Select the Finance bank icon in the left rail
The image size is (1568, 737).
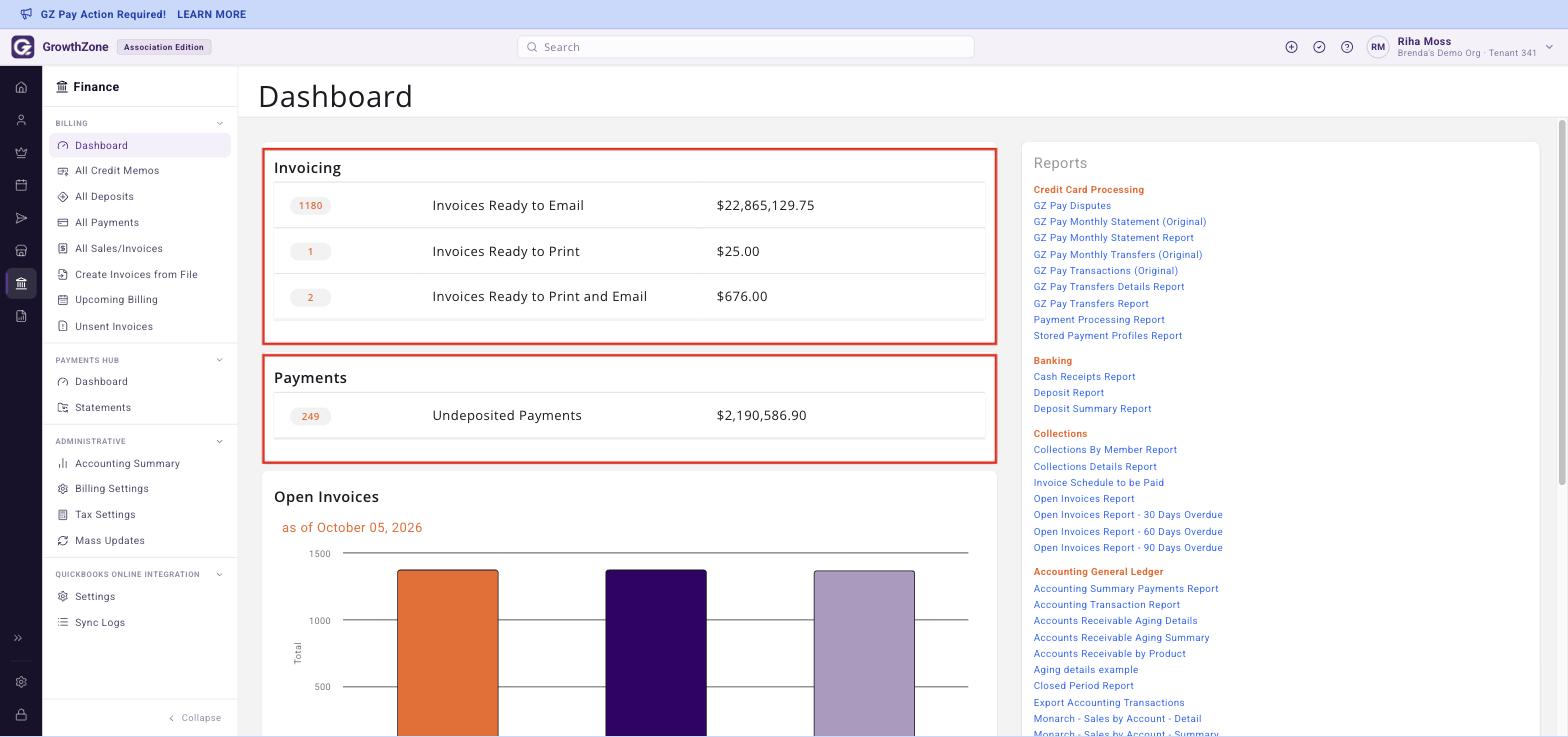(x=21, y=283)
